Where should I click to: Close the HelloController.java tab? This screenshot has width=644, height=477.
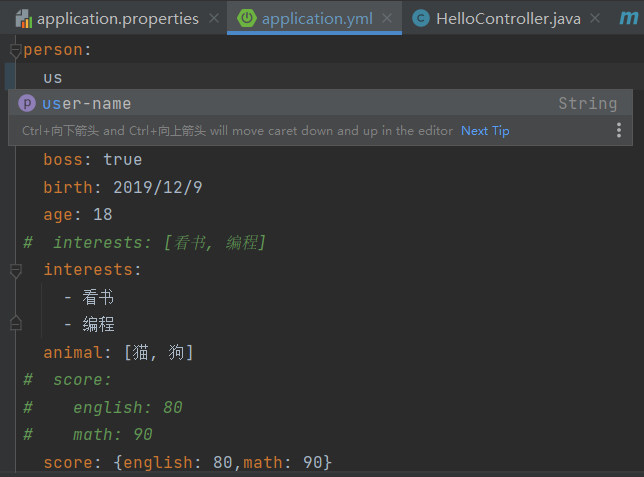[x=596, y=19]
